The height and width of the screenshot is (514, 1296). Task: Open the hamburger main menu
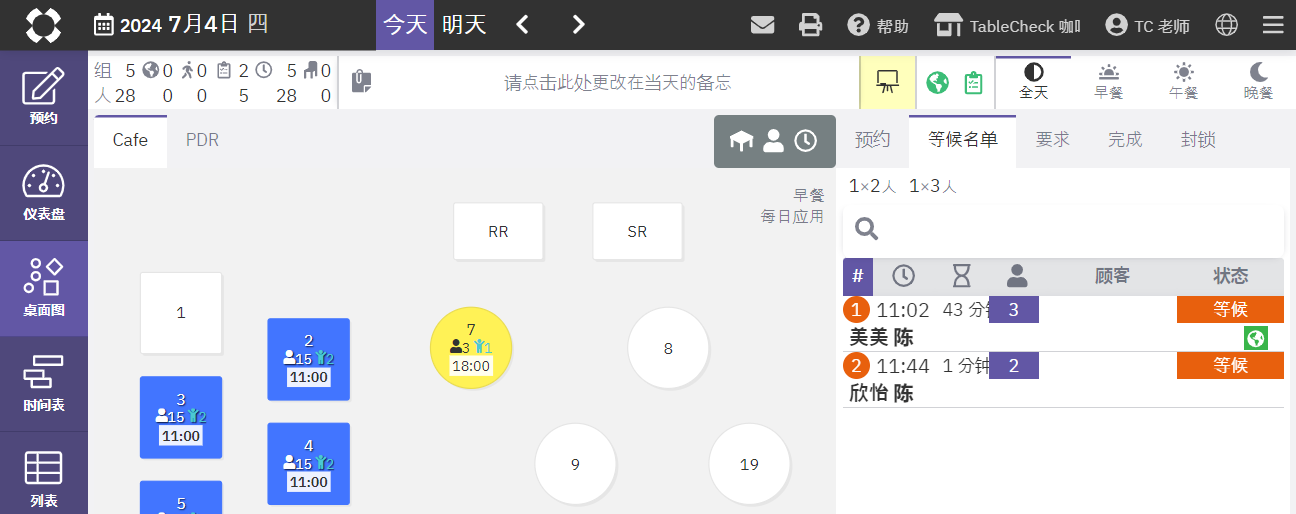[x=1273, y=25]
